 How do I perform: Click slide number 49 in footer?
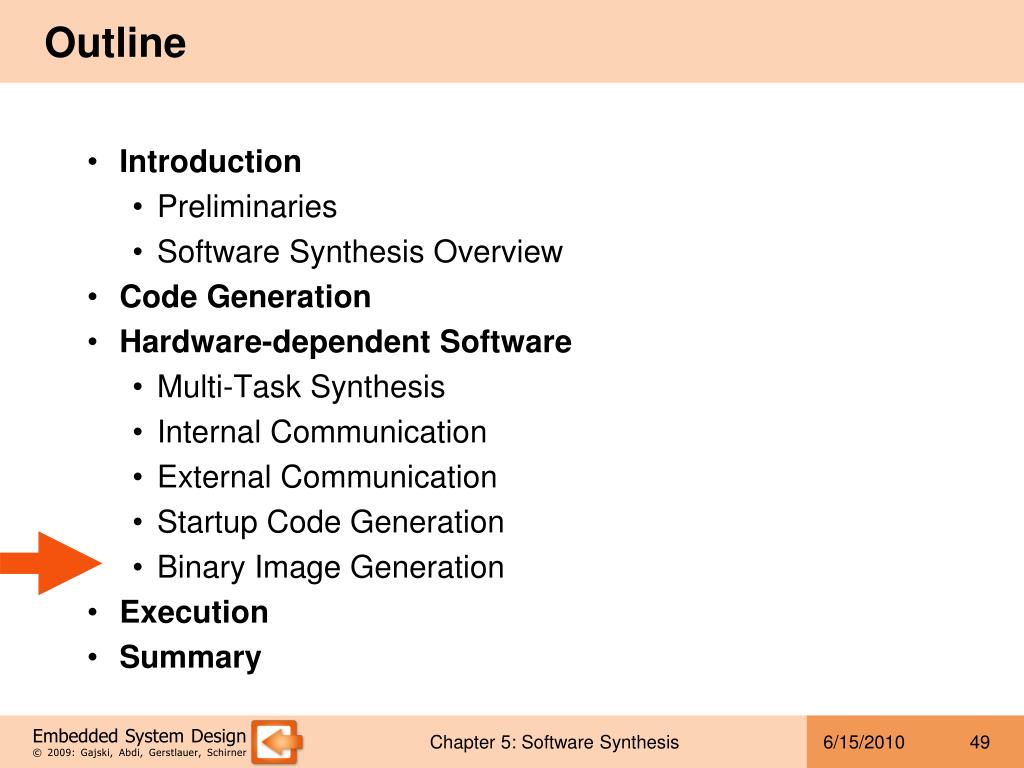[980, 743]
